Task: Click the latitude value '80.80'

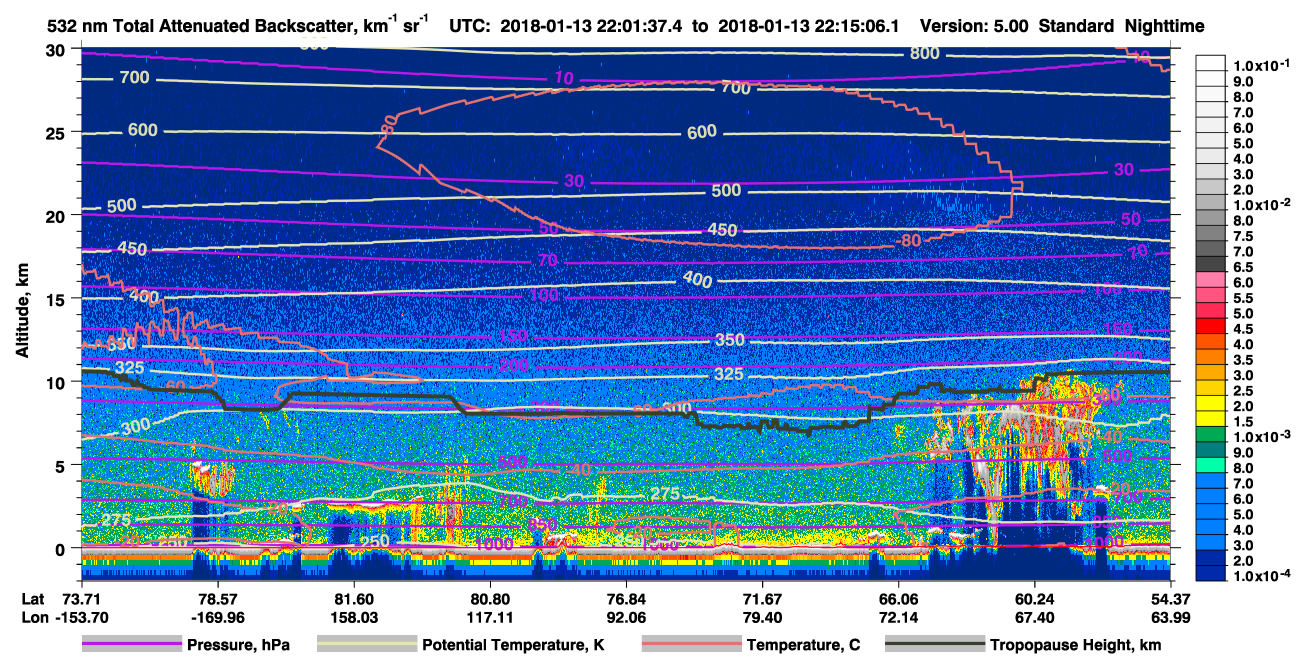Action: click(488, 599)
